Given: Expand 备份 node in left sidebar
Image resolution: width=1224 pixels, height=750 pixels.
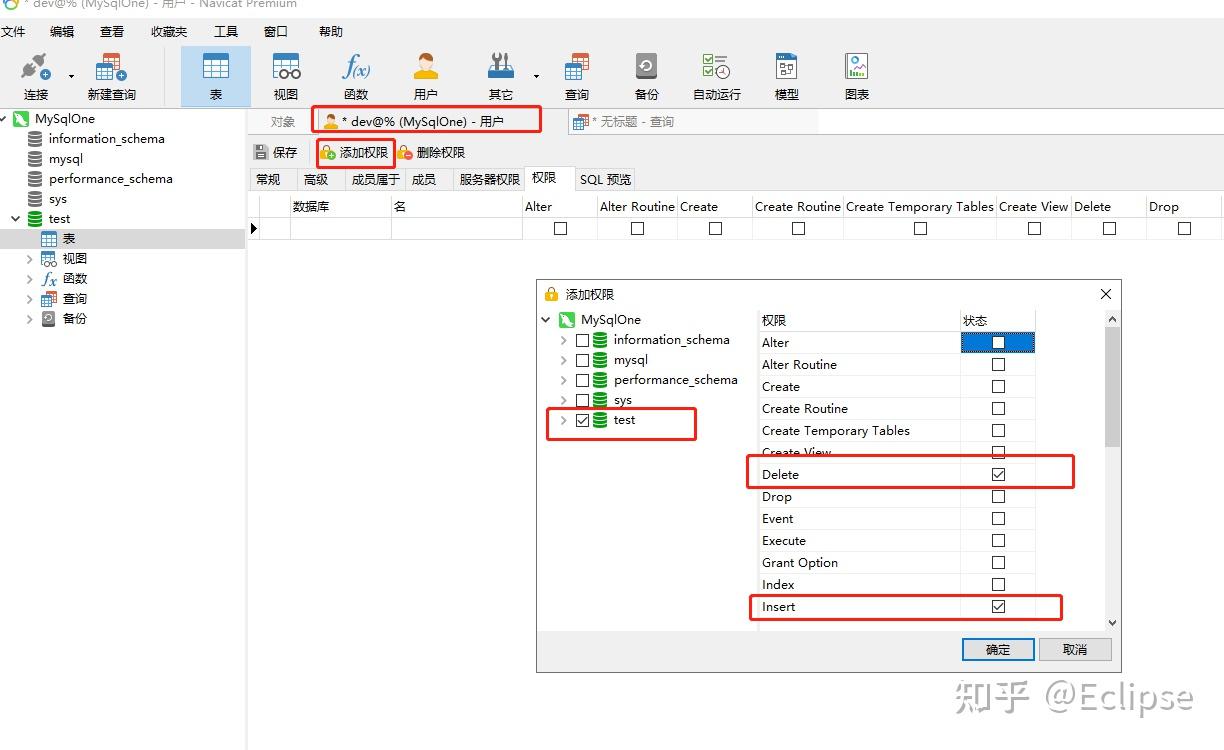Looking at the screenshot, I should pyautogui.click(x=30, y=319).
